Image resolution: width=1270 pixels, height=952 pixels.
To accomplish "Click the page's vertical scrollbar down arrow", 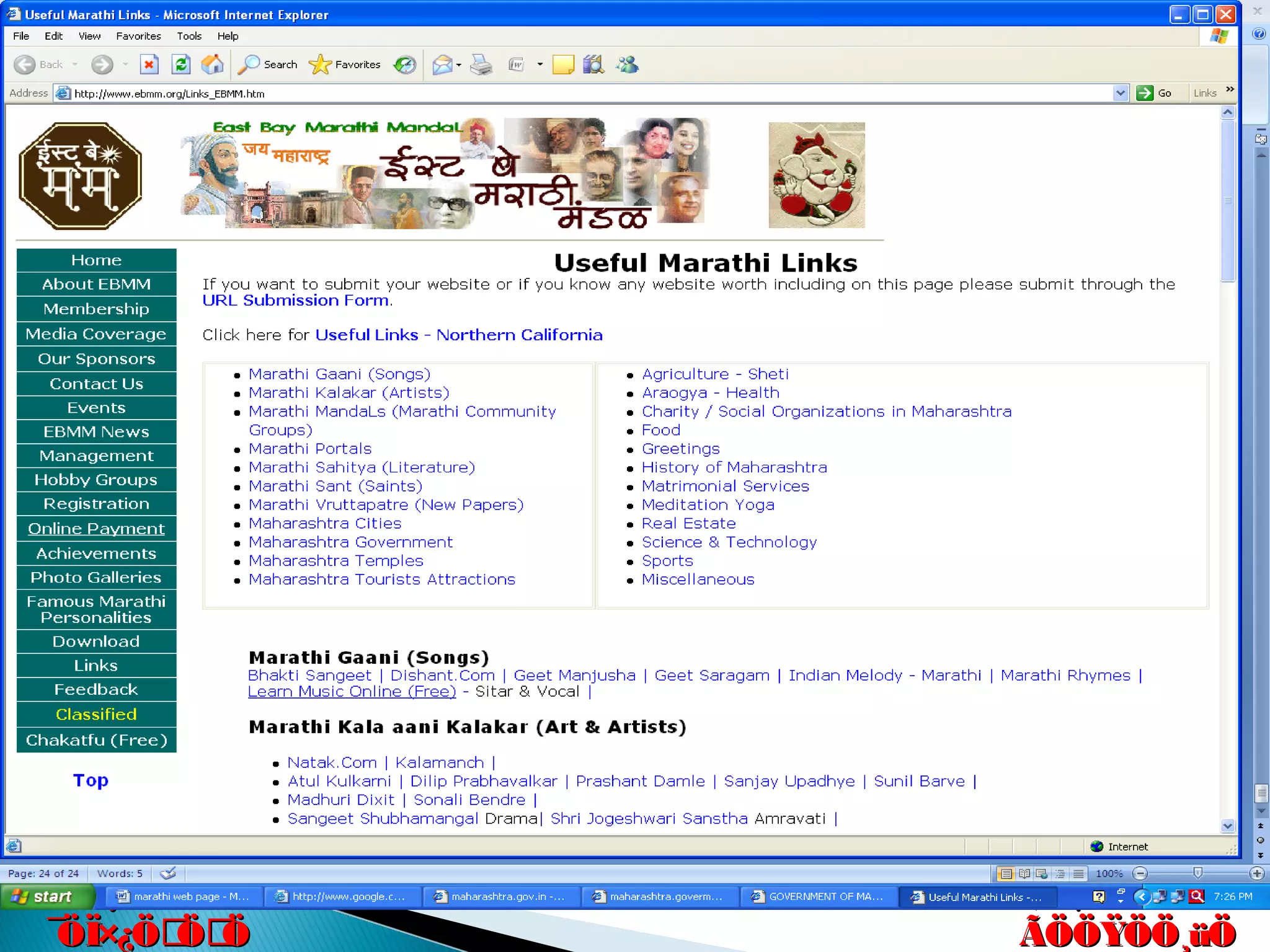I will [x=1227, y=826].
